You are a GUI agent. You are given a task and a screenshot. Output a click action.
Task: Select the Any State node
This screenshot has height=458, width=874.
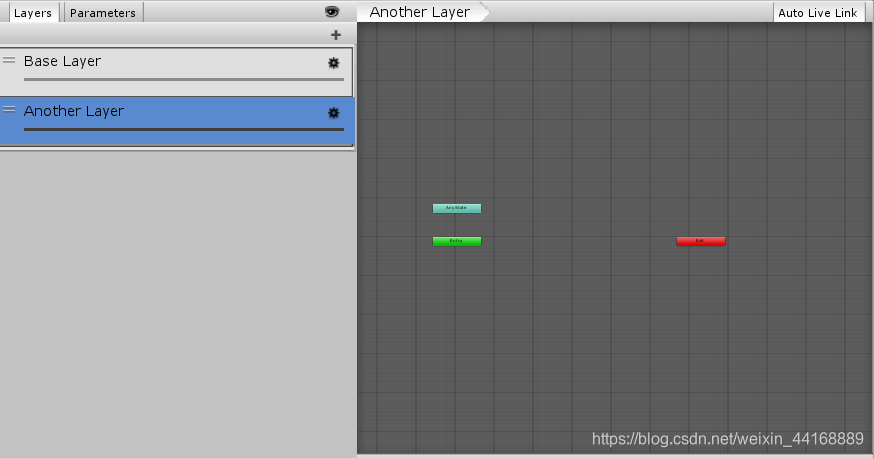click(457, 208)
